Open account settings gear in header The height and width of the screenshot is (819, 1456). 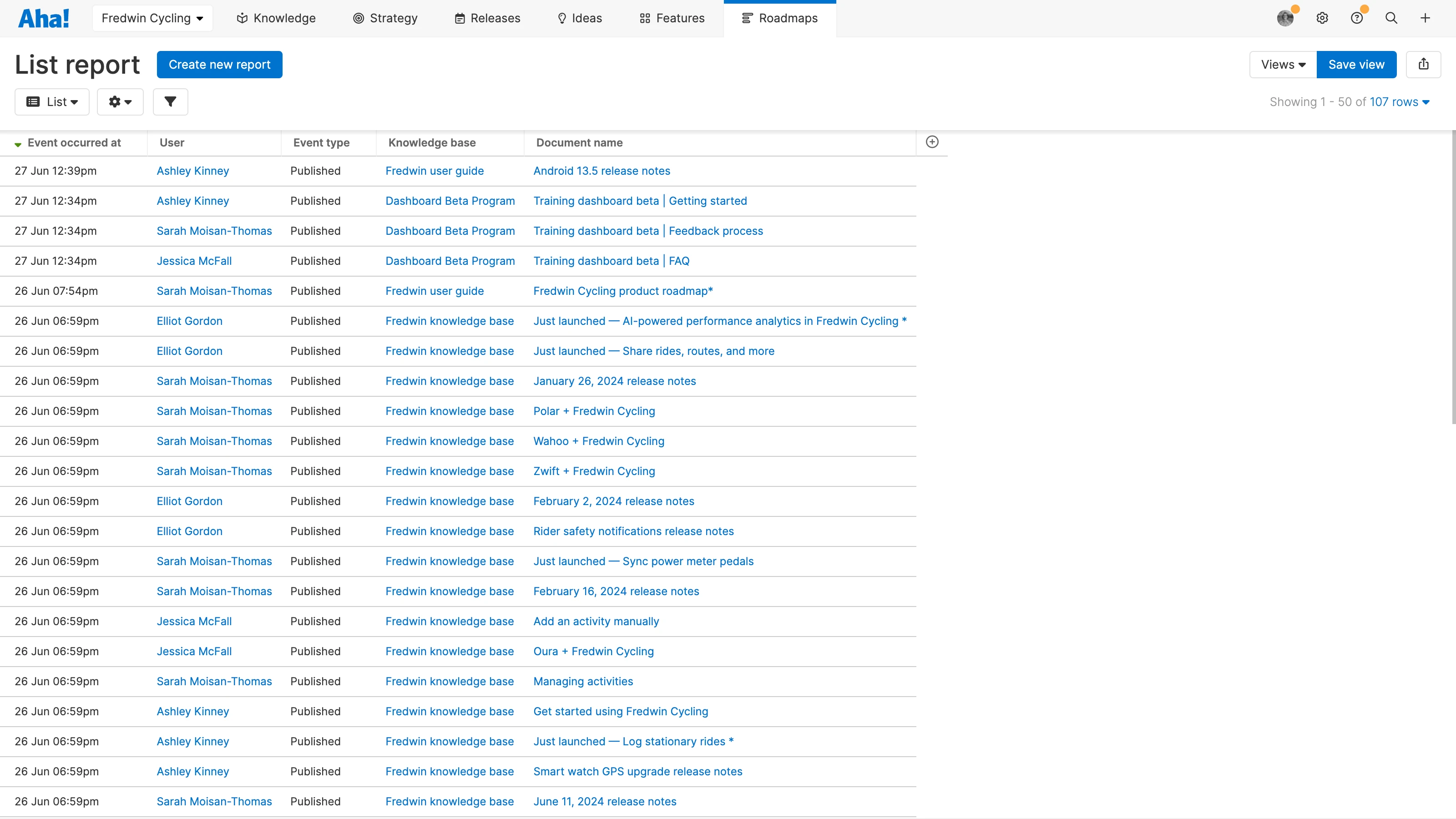coord(1322,18)
